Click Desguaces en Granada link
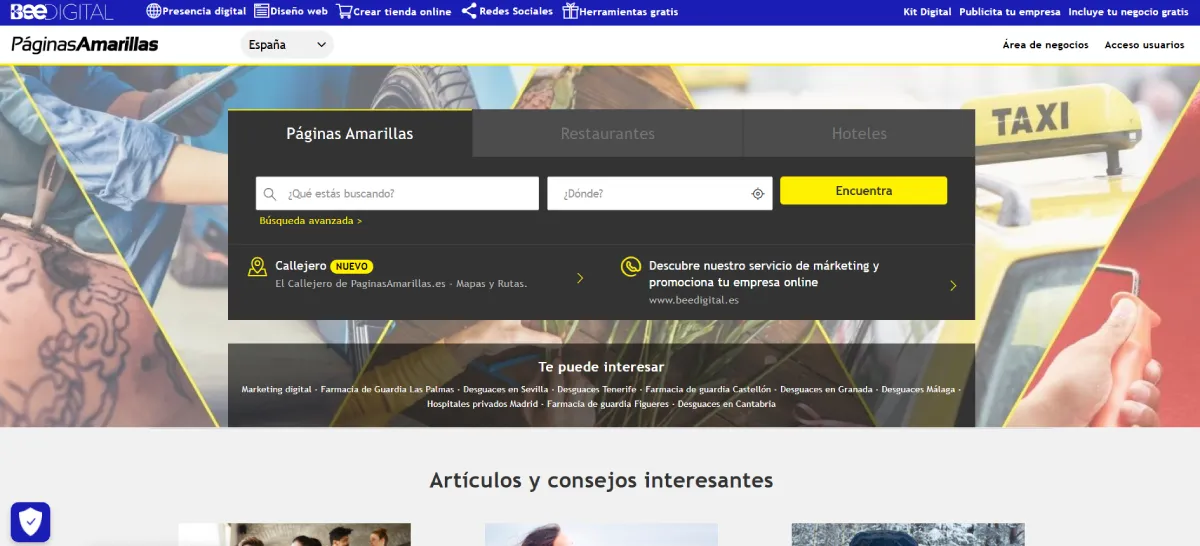The width and height of the screenshot is (1200, 546). 826,389
